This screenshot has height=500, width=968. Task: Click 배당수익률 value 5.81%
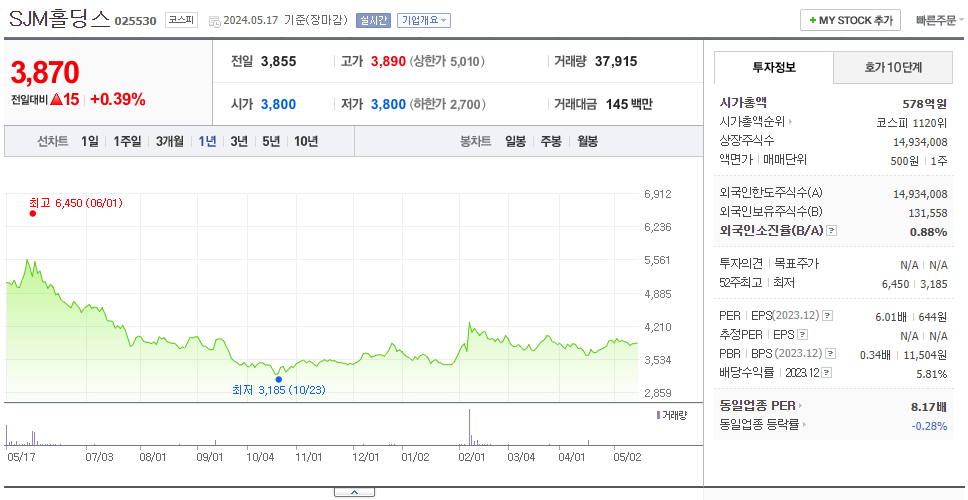point(932,374)
